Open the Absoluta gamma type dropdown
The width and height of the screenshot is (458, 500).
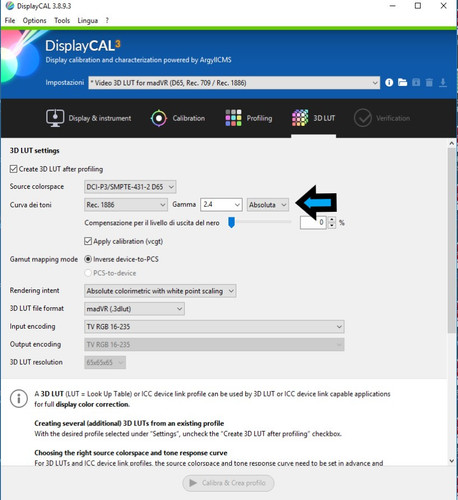click(268, 205)
